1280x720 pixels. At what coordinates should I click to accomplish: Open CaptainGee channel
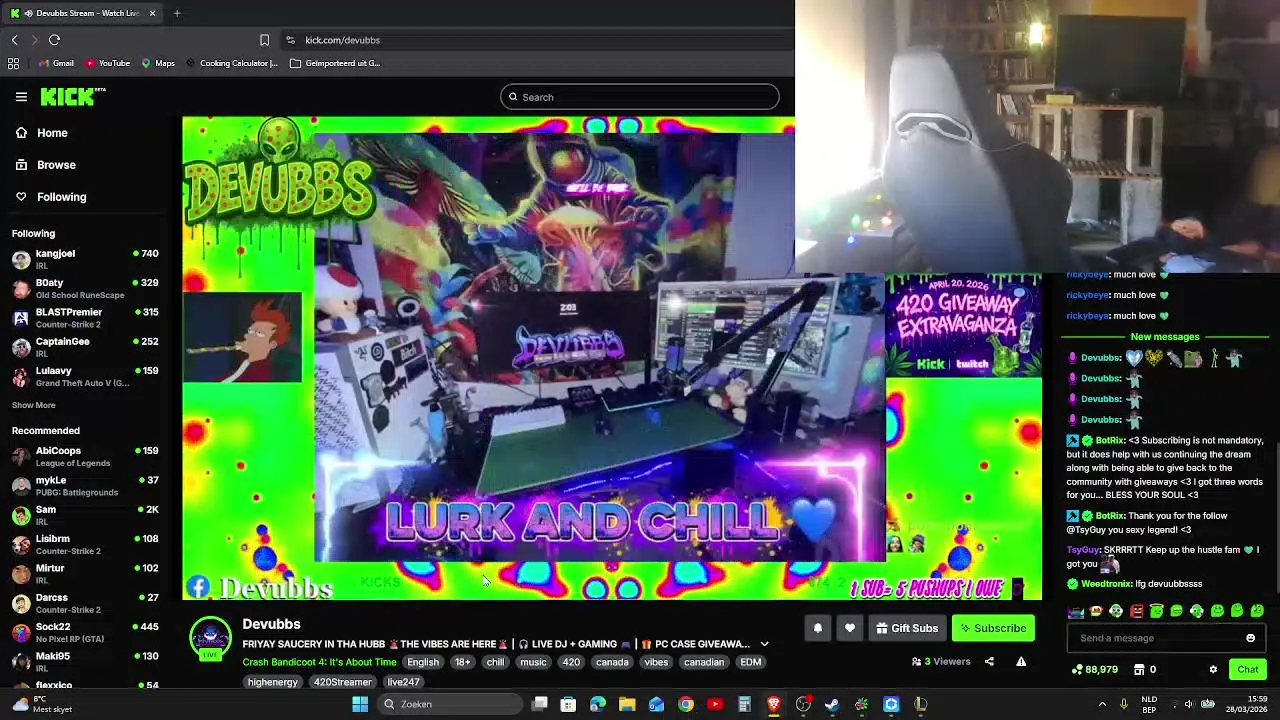click(x=85, y=347)
